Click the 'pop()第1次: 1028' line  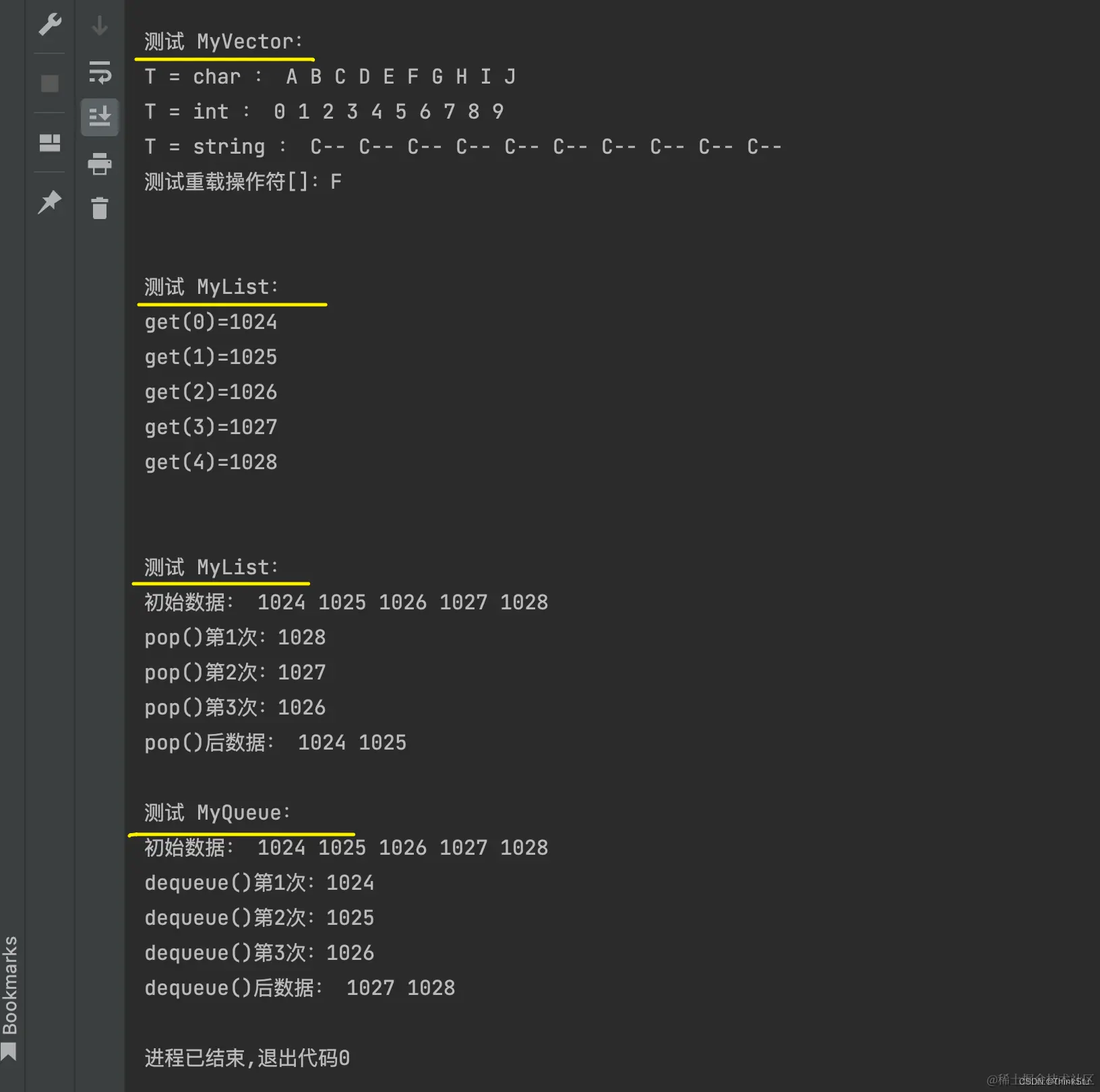click(235, 638)
